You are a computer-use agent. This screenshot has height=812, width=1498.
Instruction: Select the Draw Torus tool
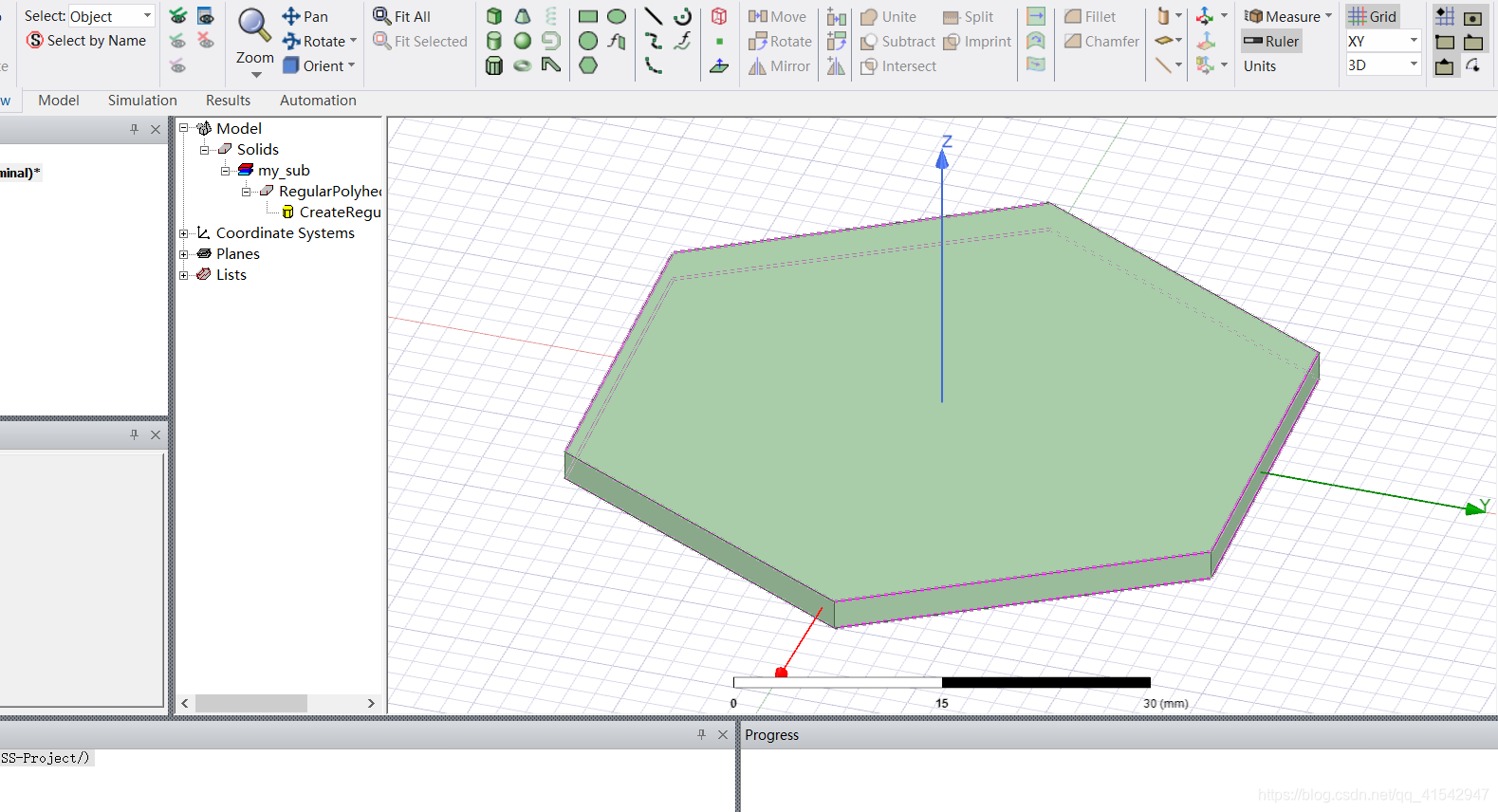click(x=523, y=65)
